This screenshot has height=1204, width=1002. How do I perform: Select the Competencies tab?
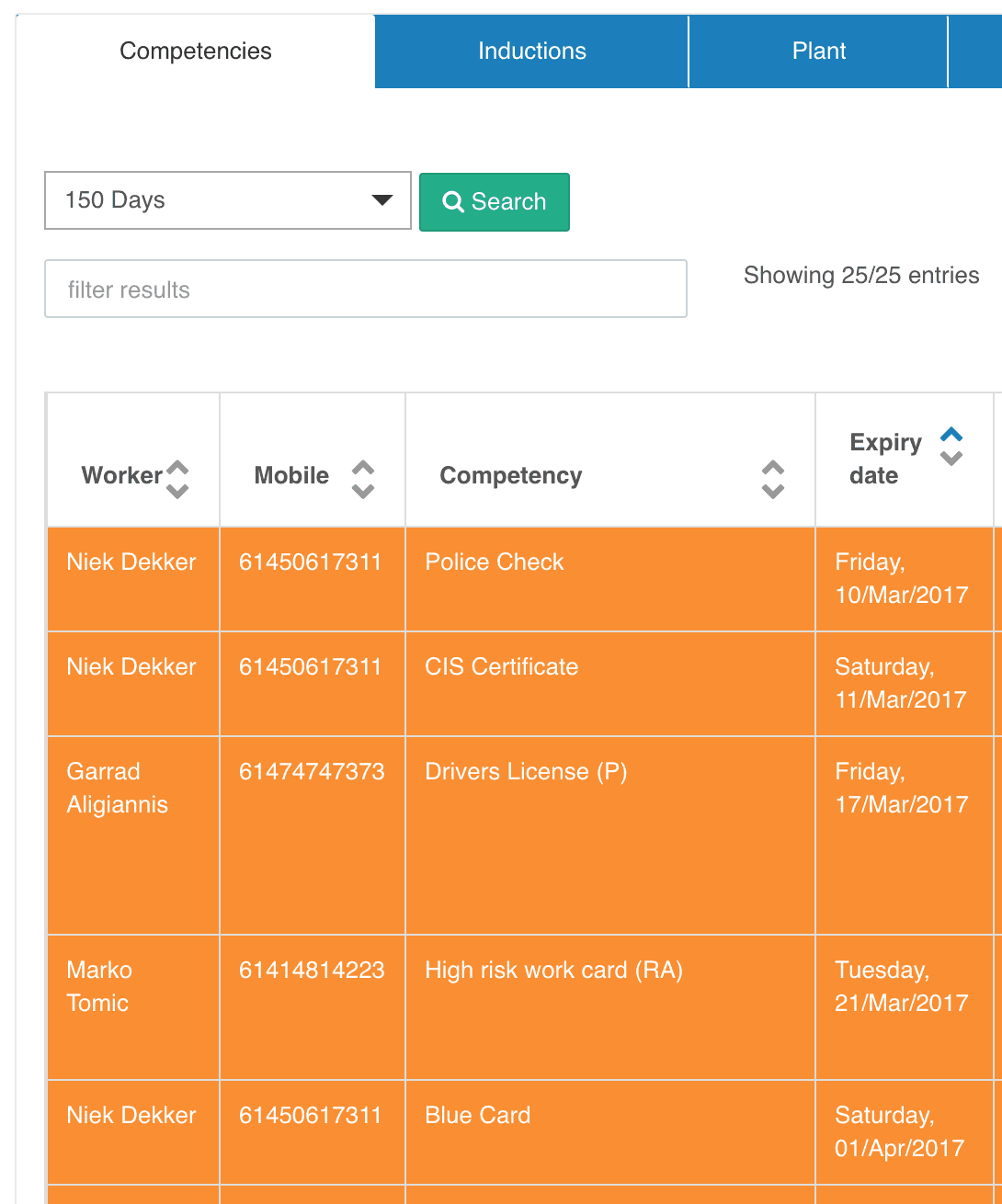pos(196,51)
